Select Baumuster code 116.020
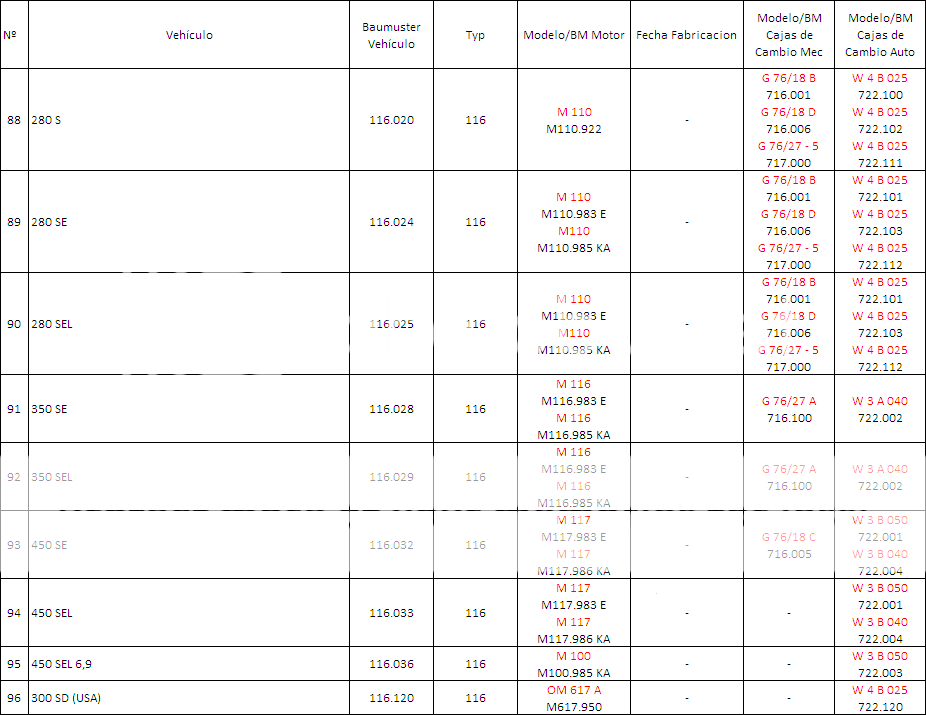This screenshot has width=926, height=715. coord(391,120)
